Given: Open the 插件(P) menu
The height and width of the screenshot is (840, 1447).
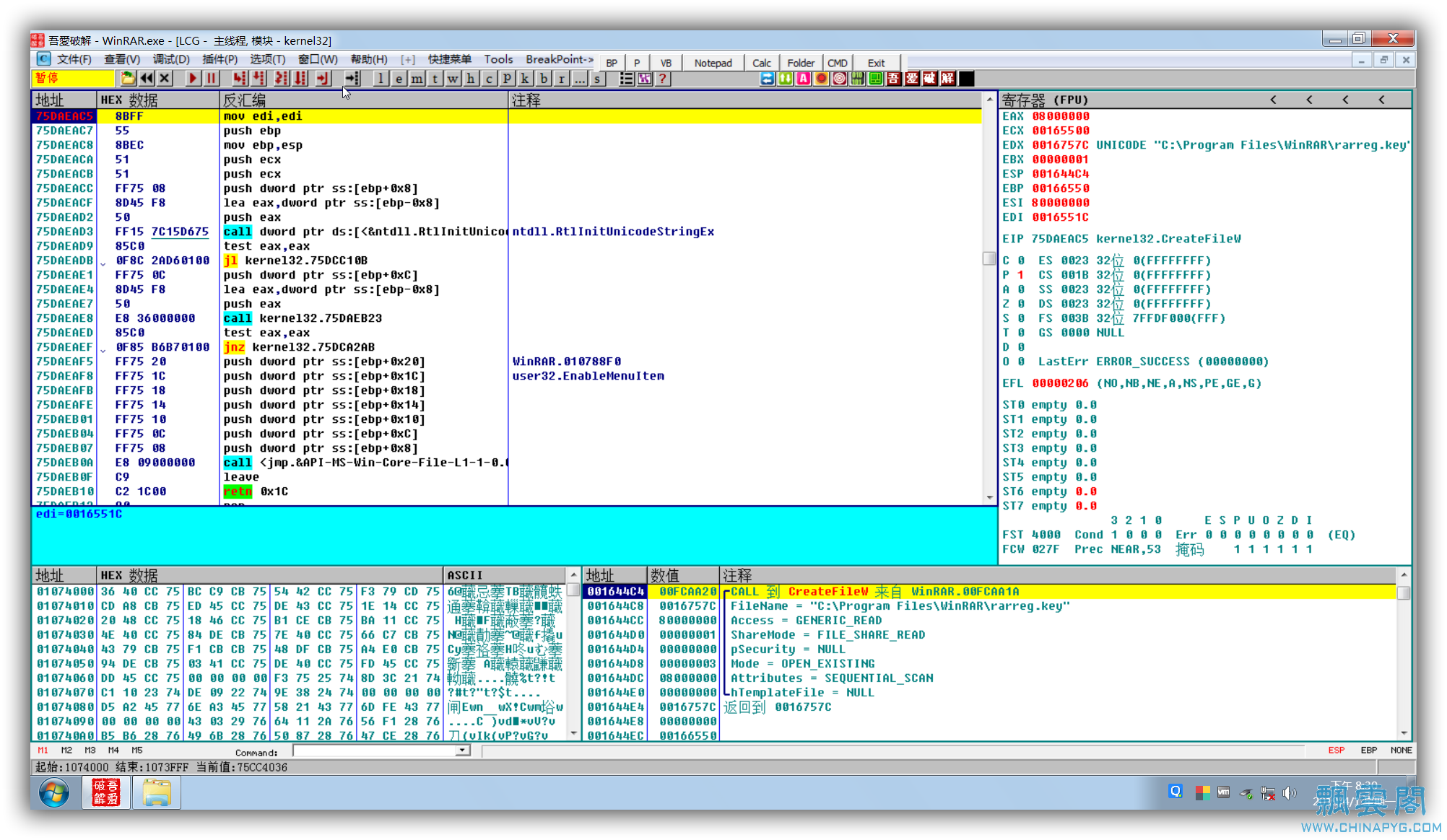Looking at the screenshot, I should click(220, 59).
